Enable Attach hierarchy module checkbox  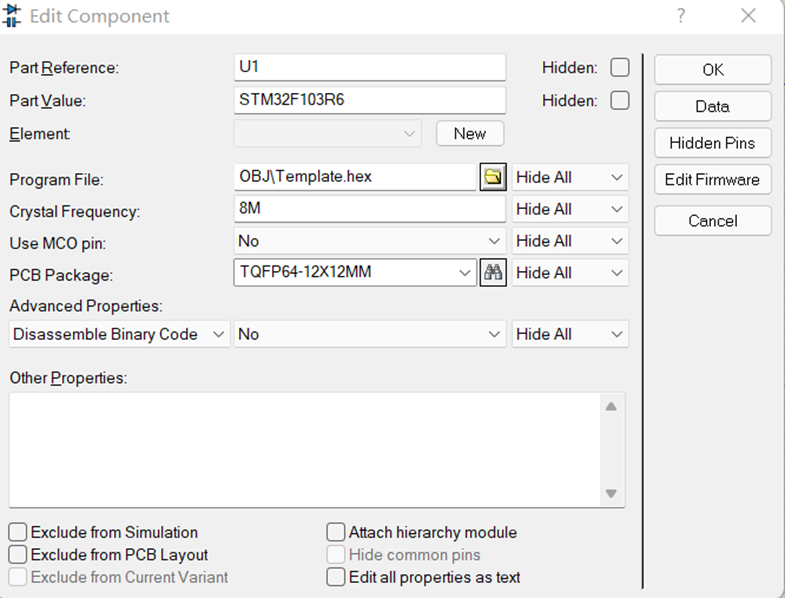pyautogui.click(x=336, y=533)
